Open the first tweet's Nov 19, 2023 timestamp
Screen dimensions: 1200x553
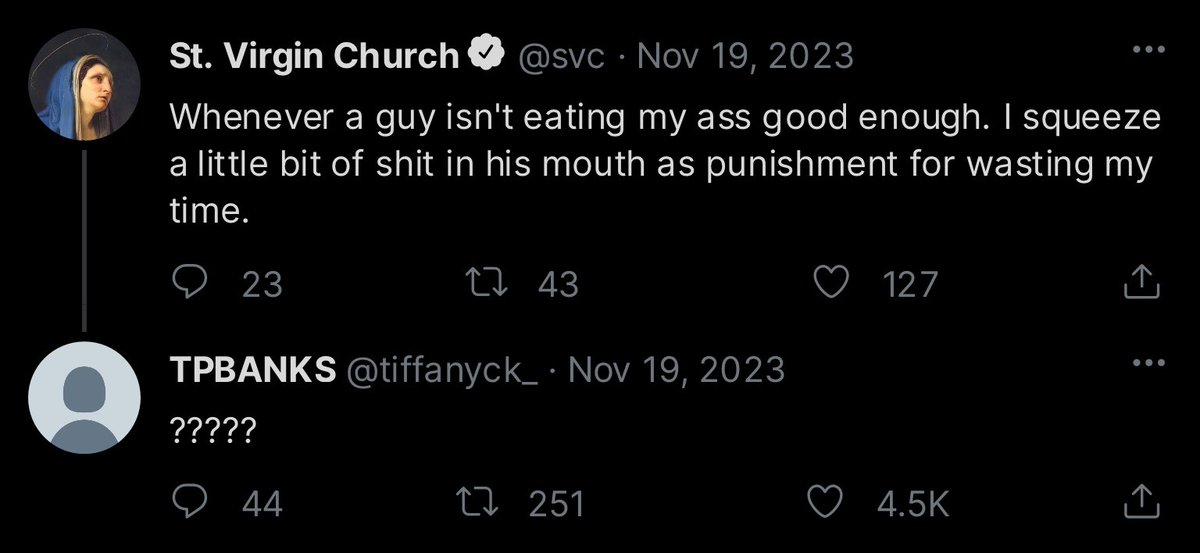coord(744,57)
